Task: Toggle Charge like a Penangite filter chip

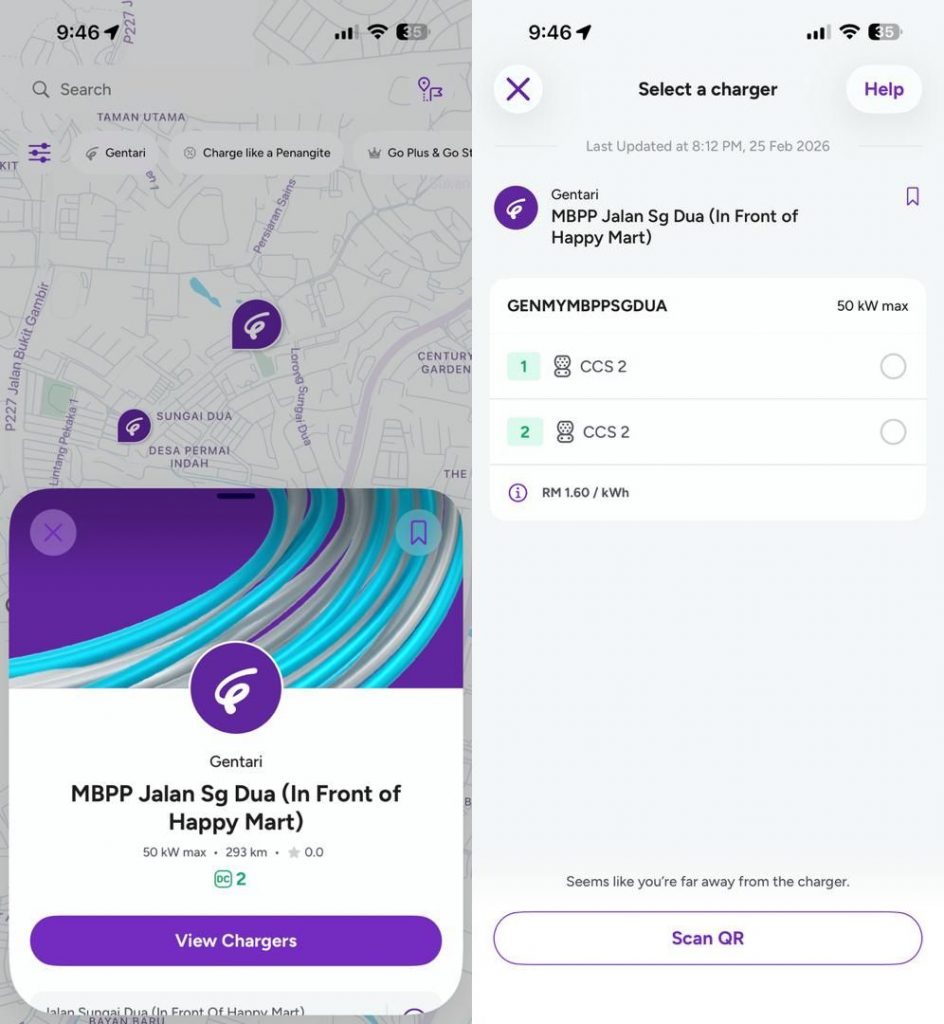Action: click(257, 153)
